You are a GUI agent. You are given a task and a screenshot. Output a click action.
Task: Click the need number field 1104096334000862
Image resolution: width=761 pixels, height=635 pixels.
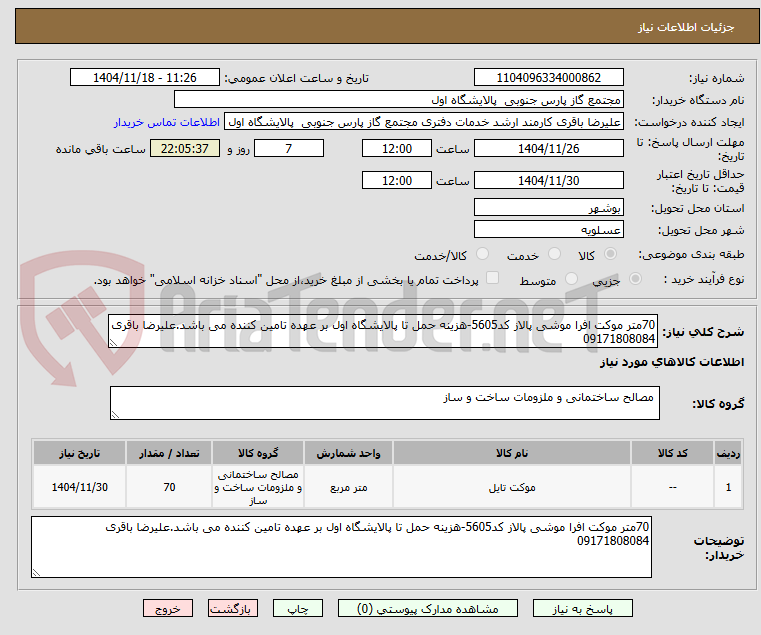point(548,78)
